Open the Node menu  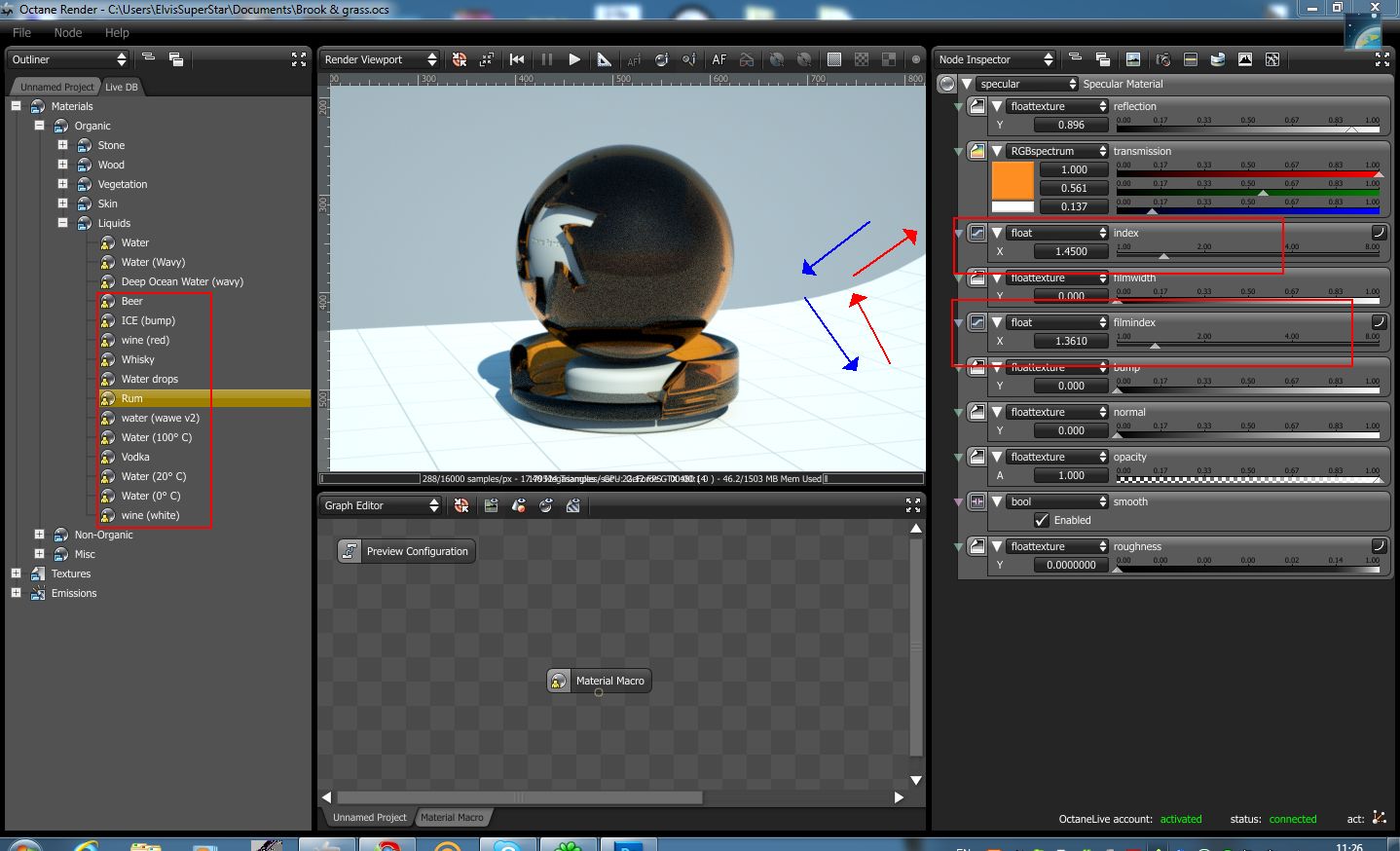coord(68,32)
